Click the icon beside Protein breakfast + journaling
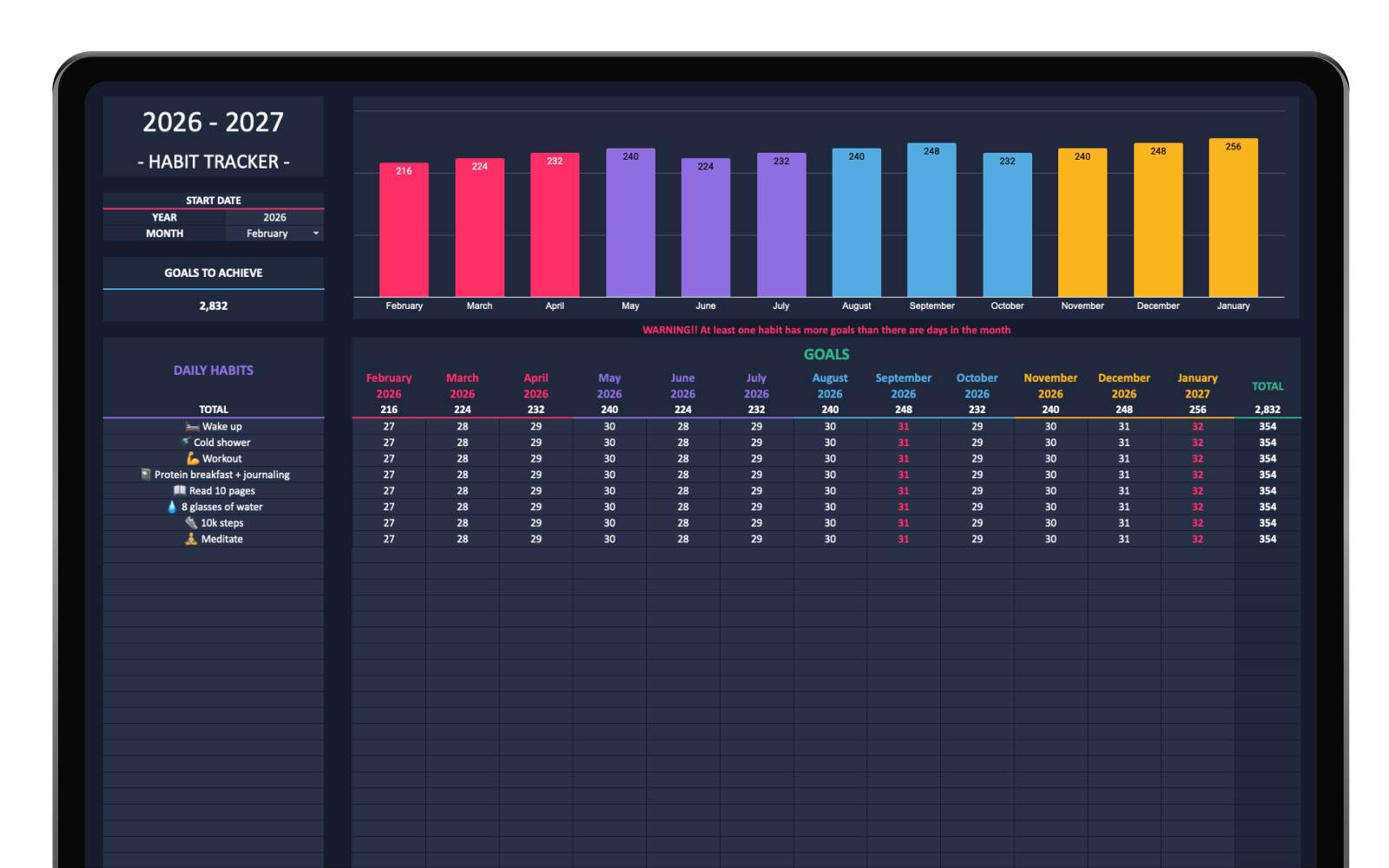Viewport: 1389px width, 868px height. pyautogui.click(x=146, y=474)
